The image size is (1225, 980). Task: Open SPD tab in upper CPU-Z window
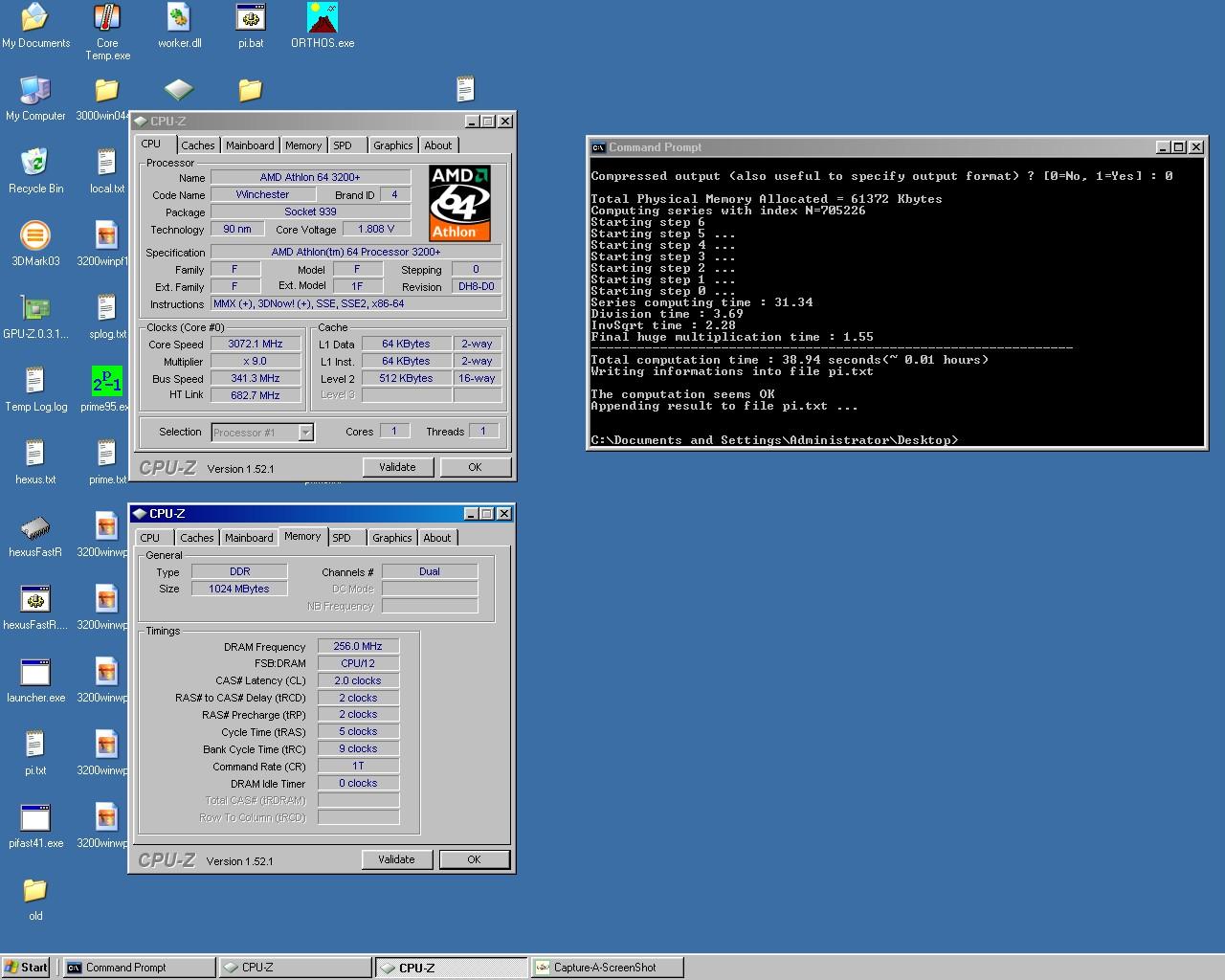pyautogui.click(x=343, y=145)
